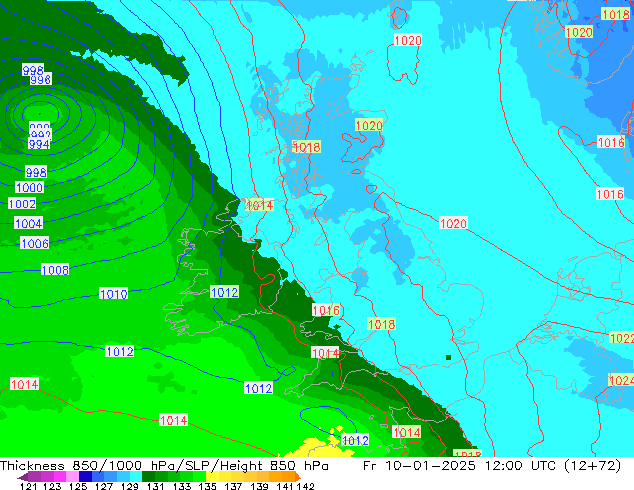Image resolution: width=634 pixels, height=490 pixels.
Task: Click the bright magenta legend swatch
Action: [60, 477]
